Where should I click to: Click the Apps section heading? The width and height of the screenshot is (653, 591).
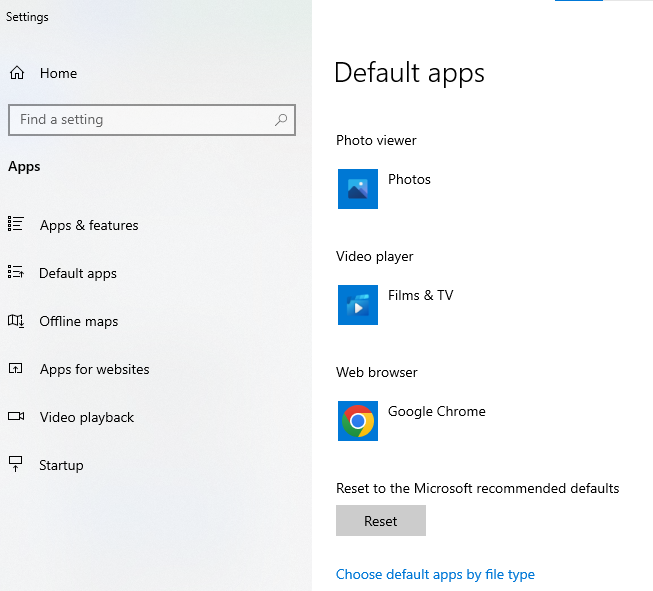pyautogui.click(x=24, y=167)
